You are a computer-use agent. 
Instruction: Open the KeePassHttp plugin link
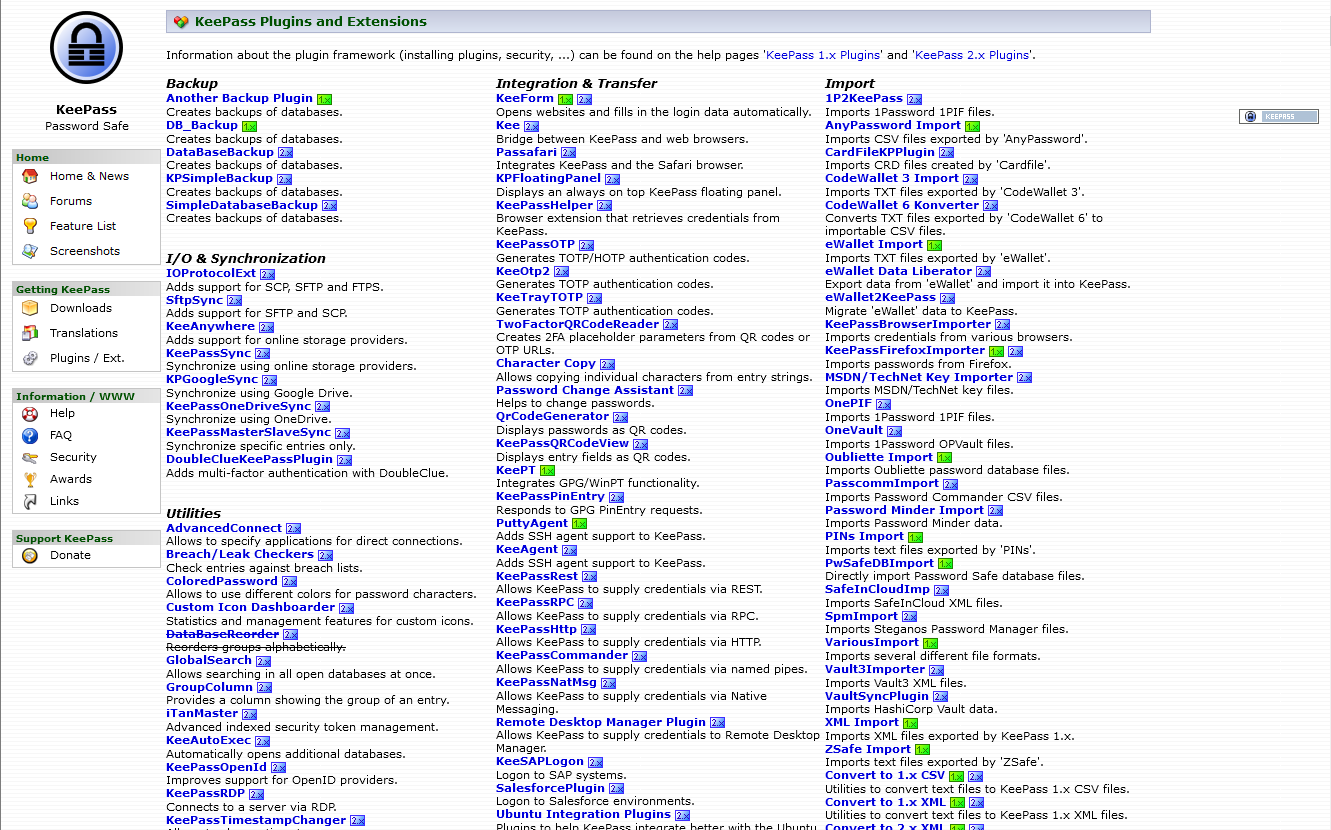[x=536, y=629]
